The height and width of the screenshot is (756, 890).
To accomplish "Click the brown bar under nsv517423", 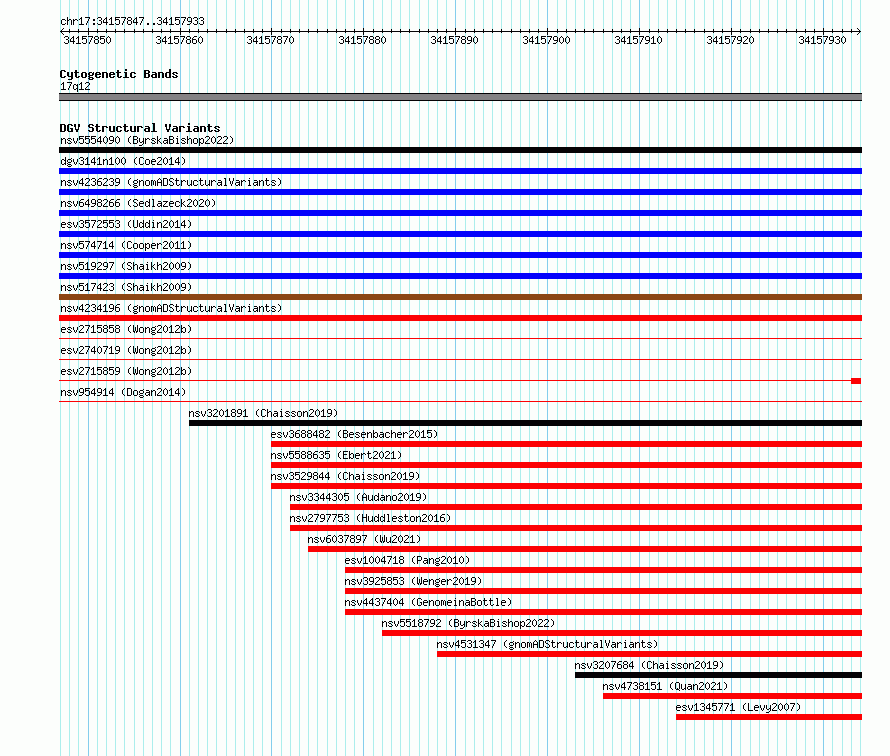I will click(460, 297).
